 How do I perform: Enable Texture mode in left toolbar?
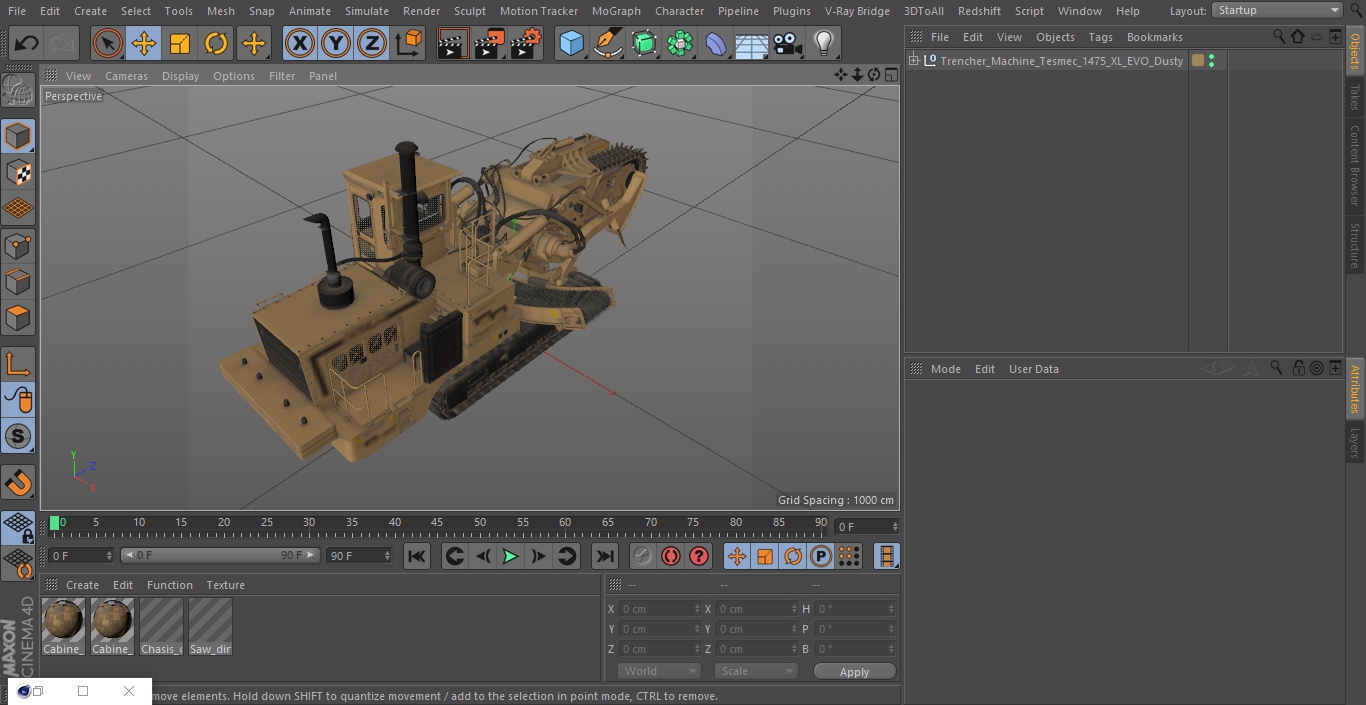(18, 172)
